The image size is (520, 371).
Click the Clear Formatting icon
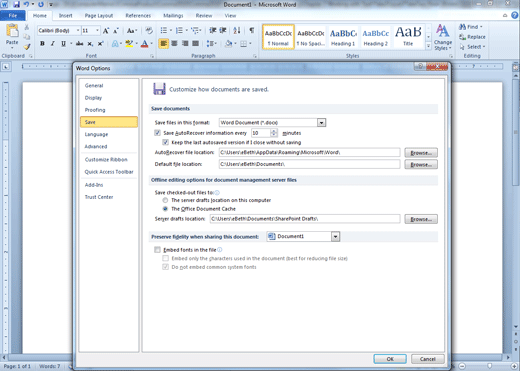[x=149, y=31]
